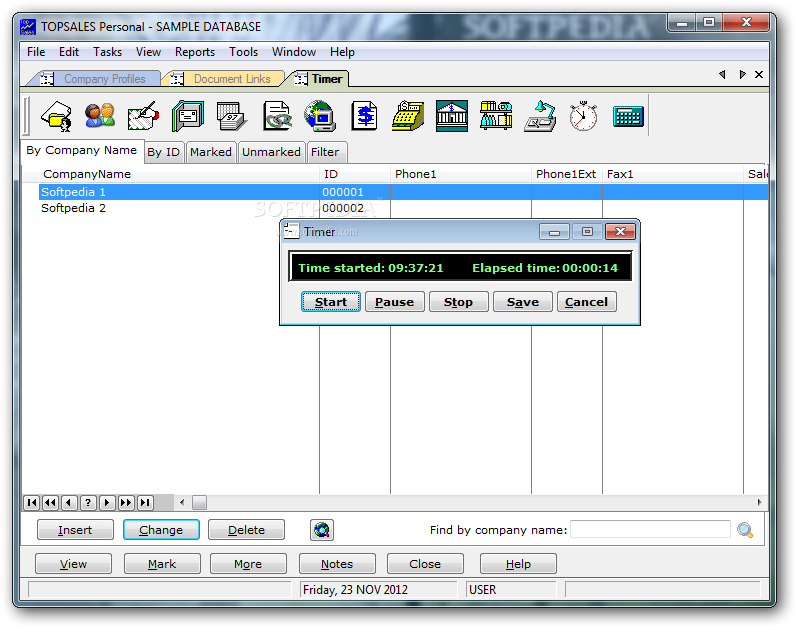Screen dimensions: 797x628
Task: Click the bottom Close button
Action: tap(425, 564)
